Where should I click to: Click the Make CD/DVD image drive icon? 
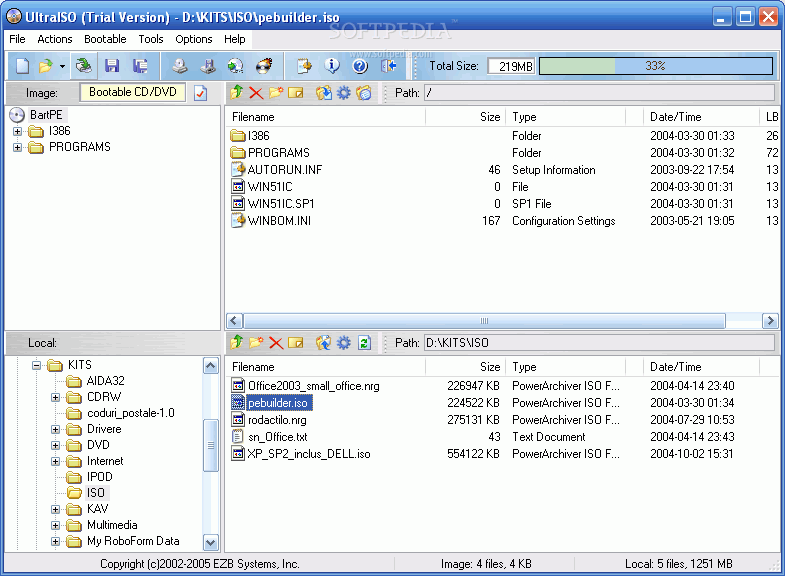[180, 66]
